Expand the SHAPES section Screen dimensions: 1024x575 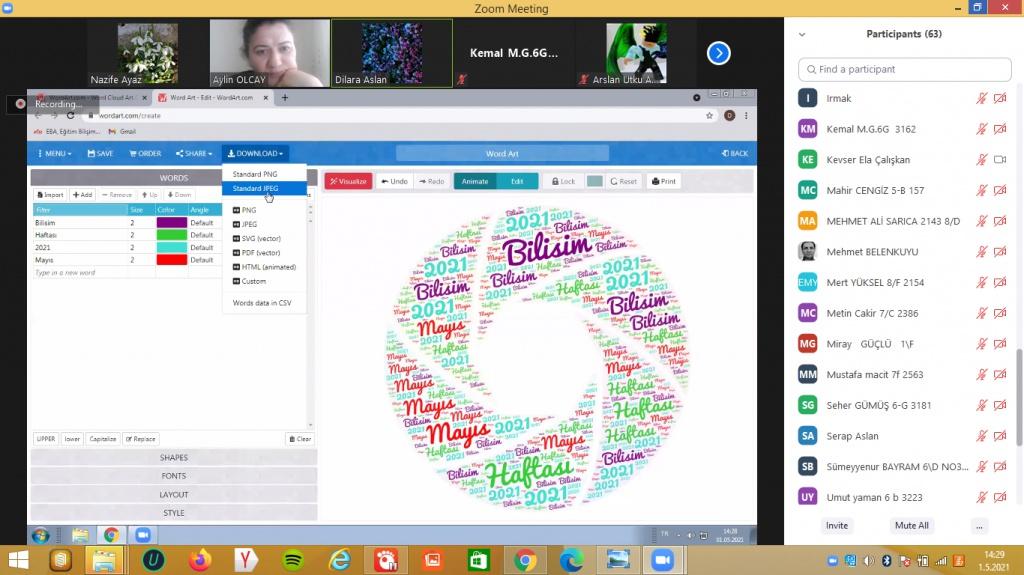pos(174,457)
